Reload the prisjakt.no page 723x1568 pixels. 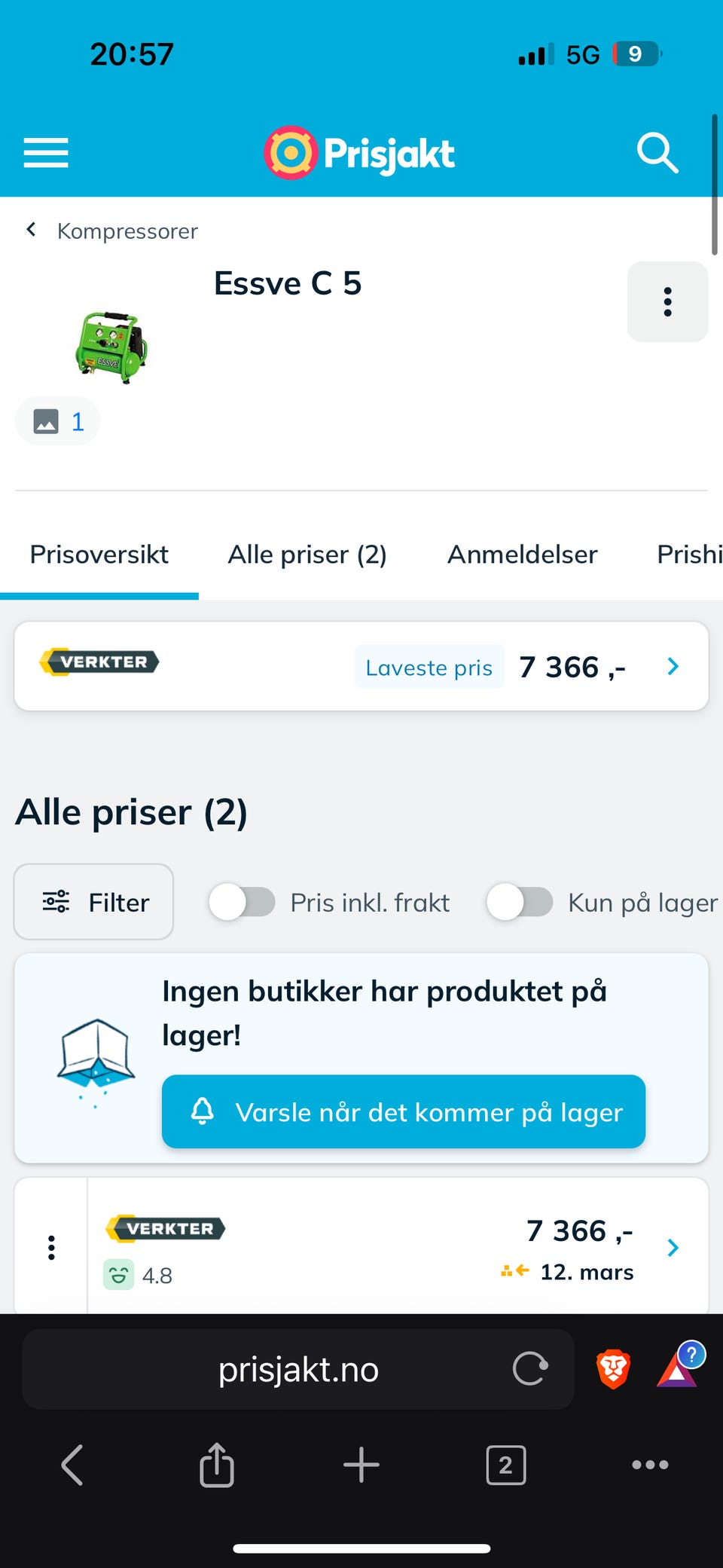(530, 1369)
